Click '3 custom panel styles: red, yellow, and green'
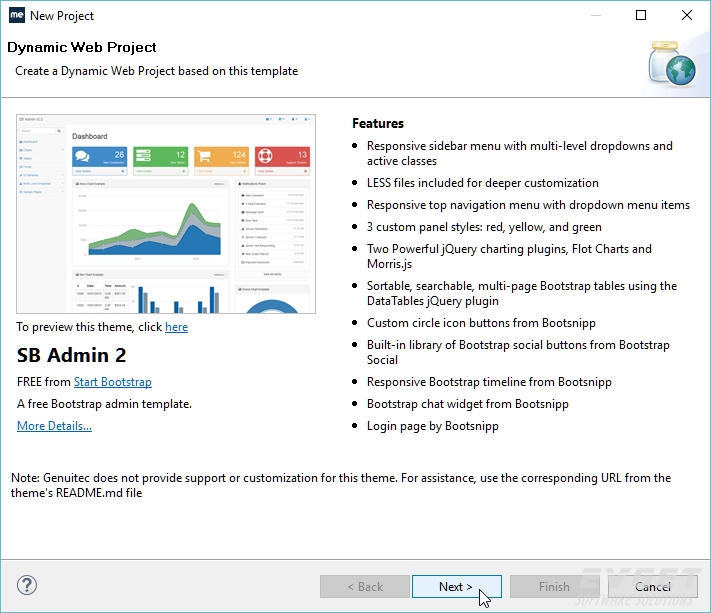The height and width of the screenshot is (613, 711). click(x=484, y=227)
